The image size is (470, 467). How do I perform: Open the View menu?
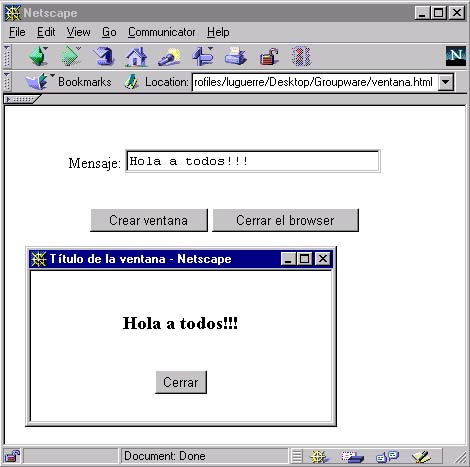[x=78, y=32]
